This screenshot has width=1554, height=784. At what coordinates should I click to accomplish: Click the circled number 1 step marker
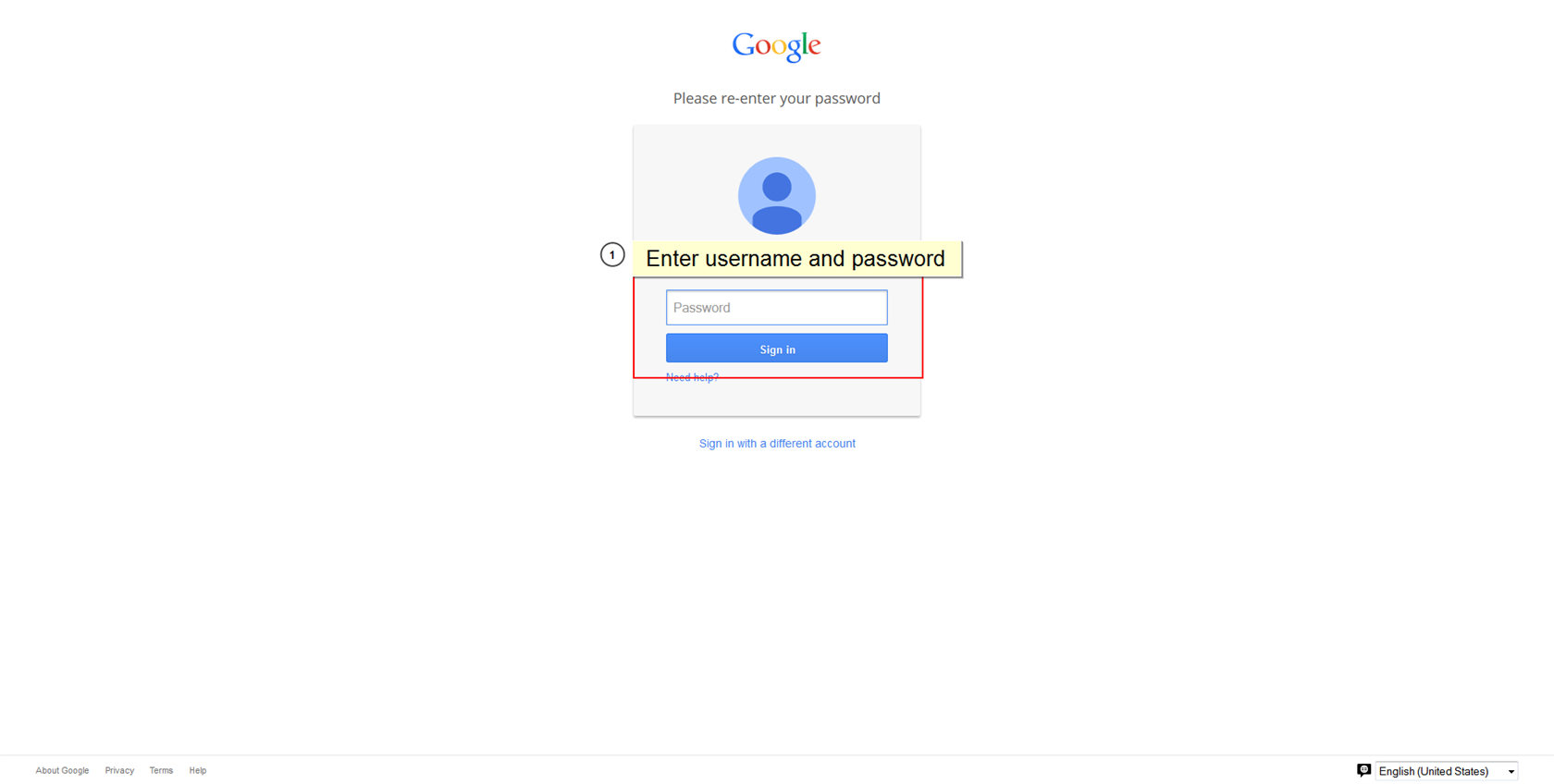612,254
